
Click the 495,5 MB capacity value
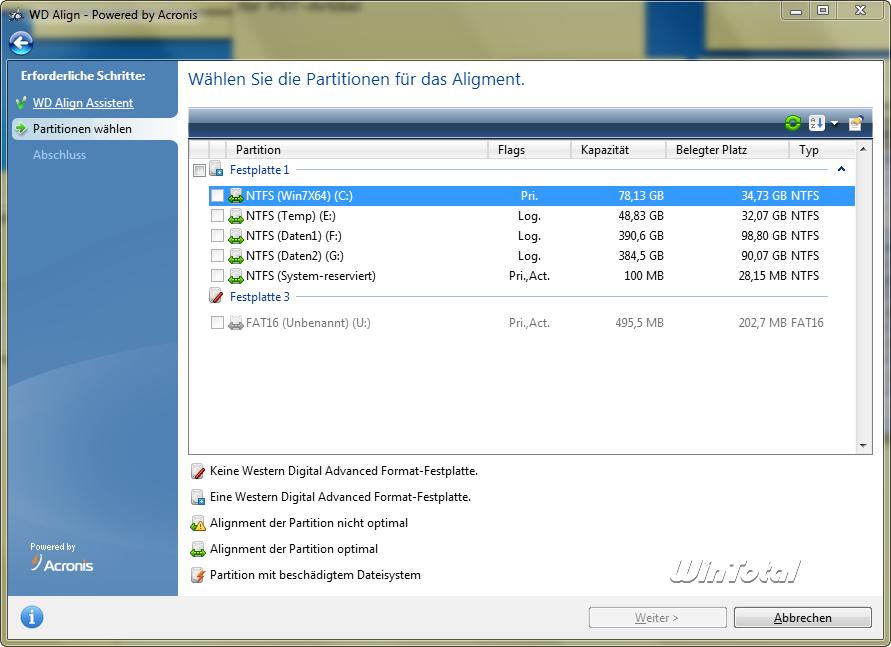point(639,323)
